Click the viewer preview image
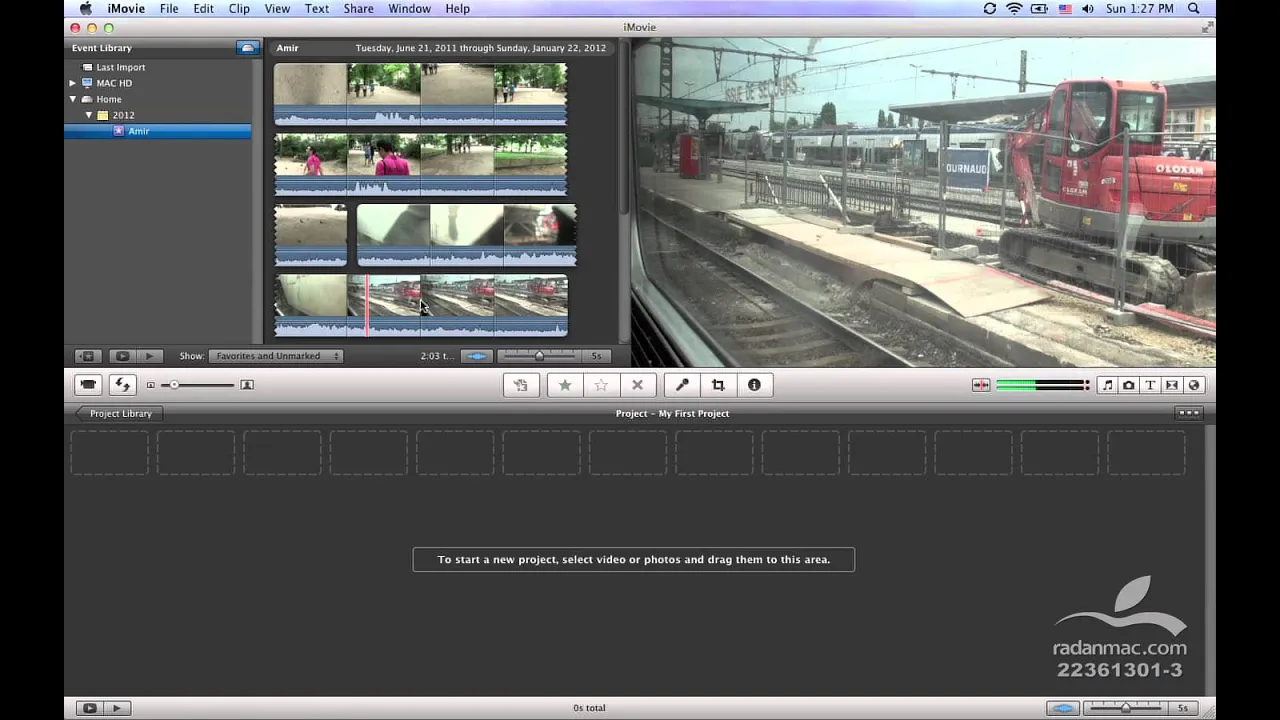The image size is (1280, 720). [x=923, y=203]
